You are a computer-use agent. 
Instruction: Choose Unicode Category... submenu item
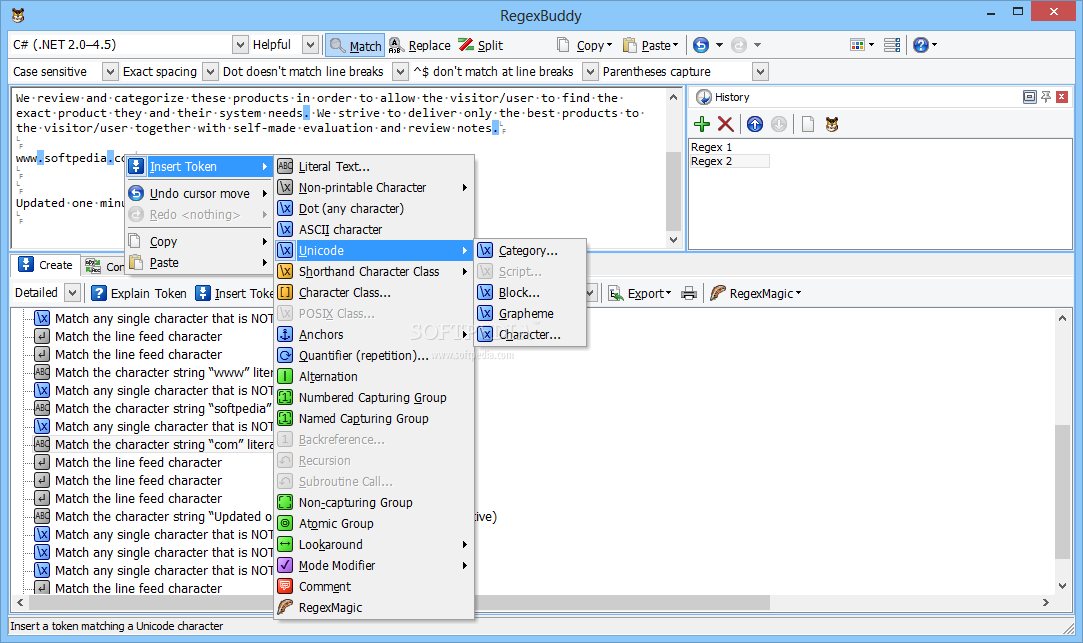click(x=530, y=251)
